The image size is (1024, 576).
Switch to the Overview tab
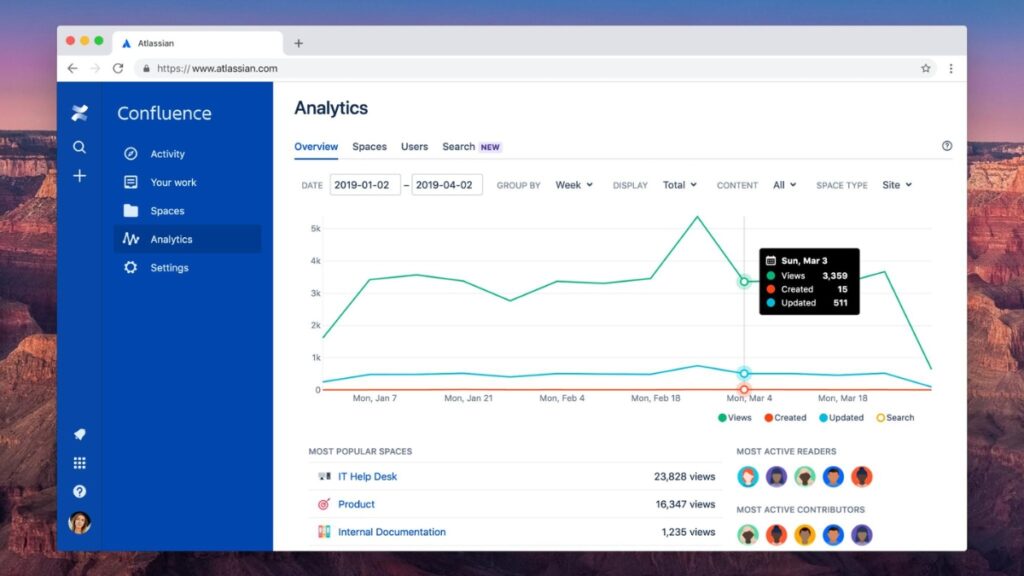316,146
